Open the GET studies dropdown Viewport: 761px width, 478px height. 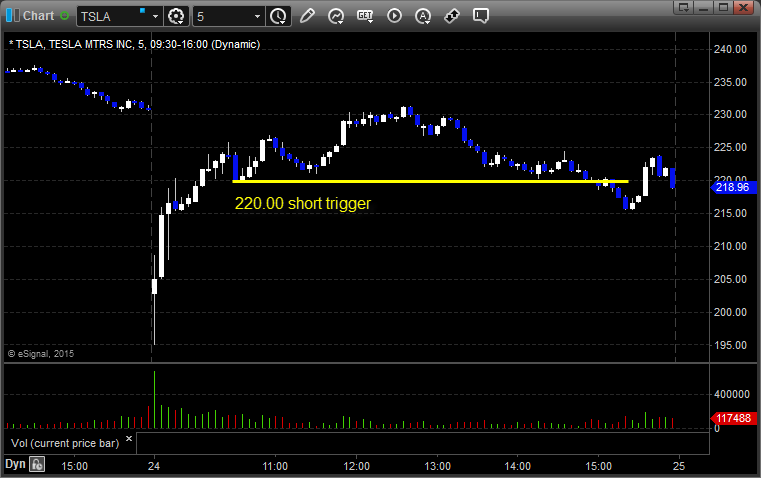pyautogui.click(x=365, y=16)
